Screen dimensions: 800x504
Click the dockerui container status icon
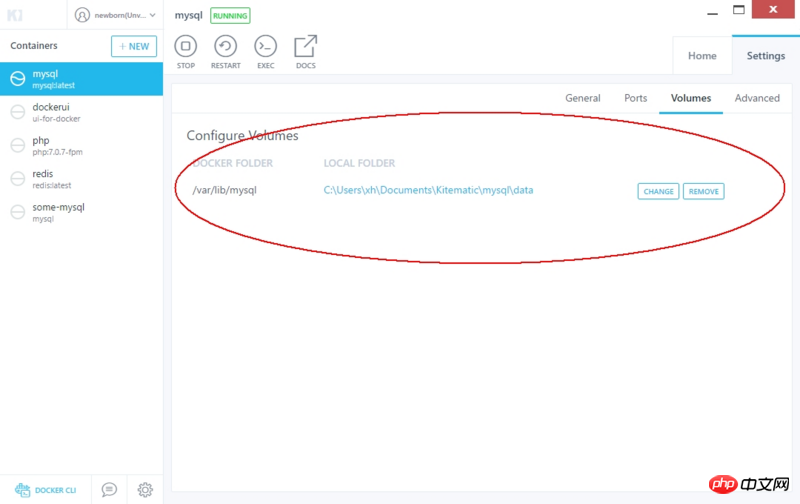coord(18,112)
